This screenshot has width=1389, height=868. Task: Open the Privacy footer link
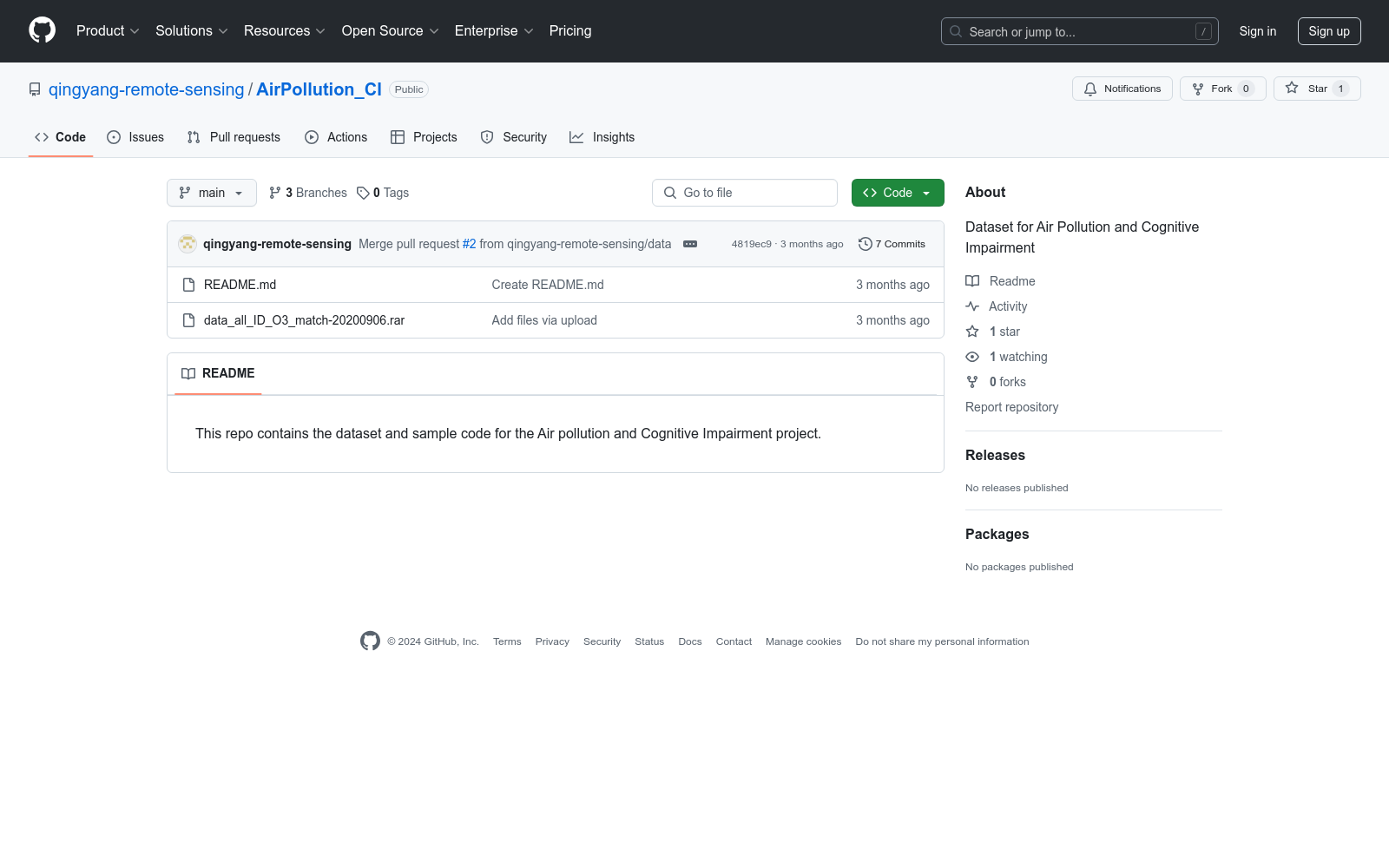point(552,641)
